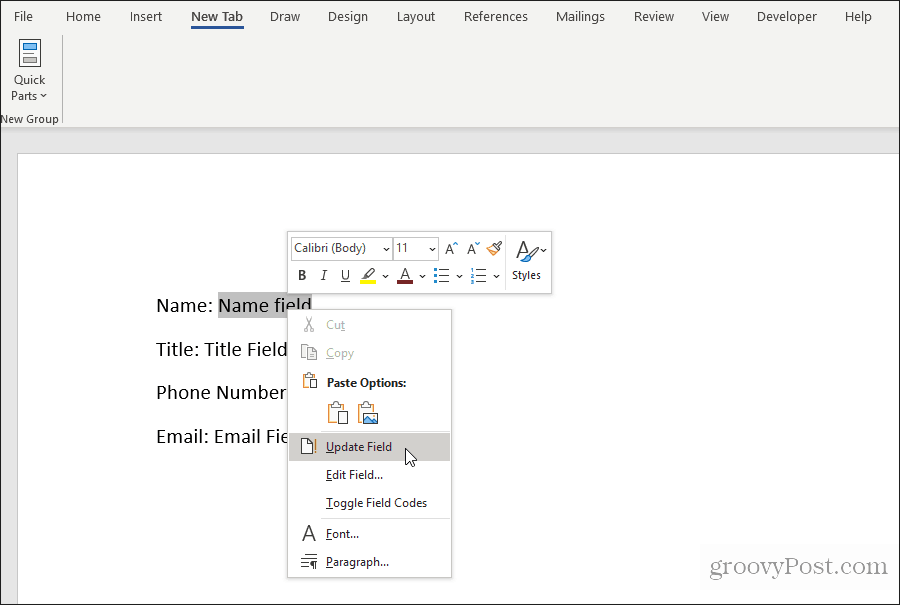Choose Update Field from the context menu
Screen dimensions: 900x605
pyautogui.click(x=360, y=446)
